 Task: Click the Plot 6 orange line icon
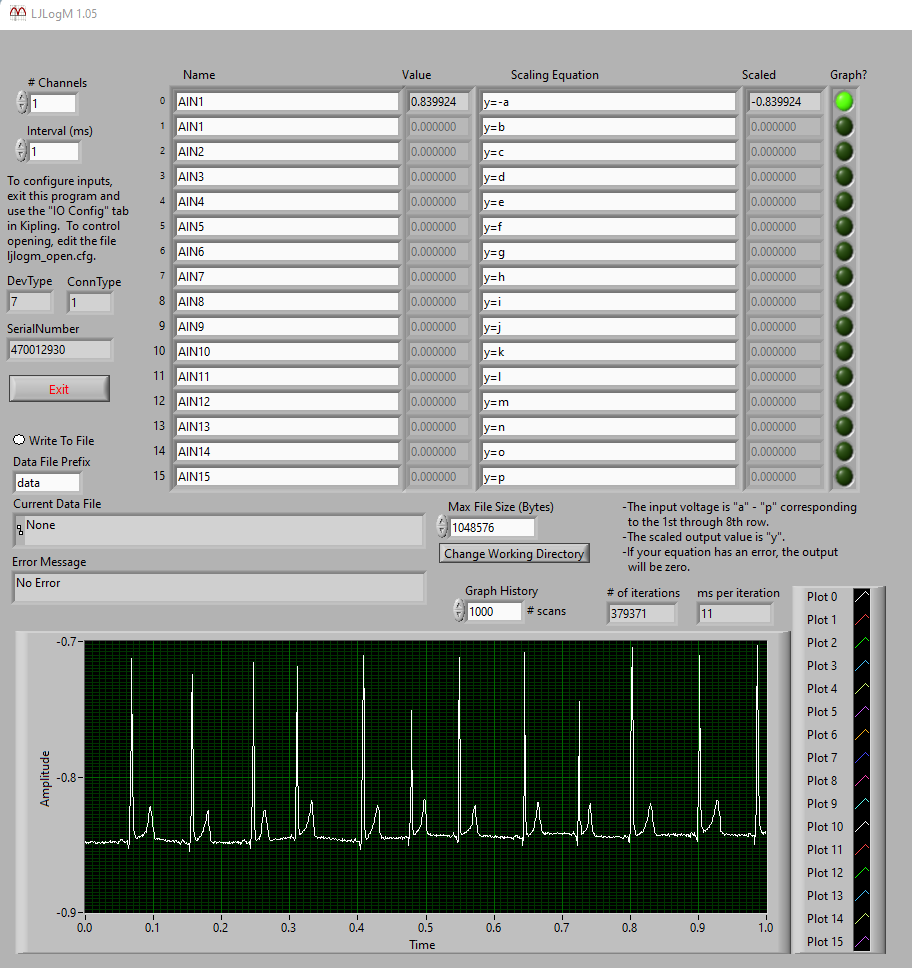point(863,735)
